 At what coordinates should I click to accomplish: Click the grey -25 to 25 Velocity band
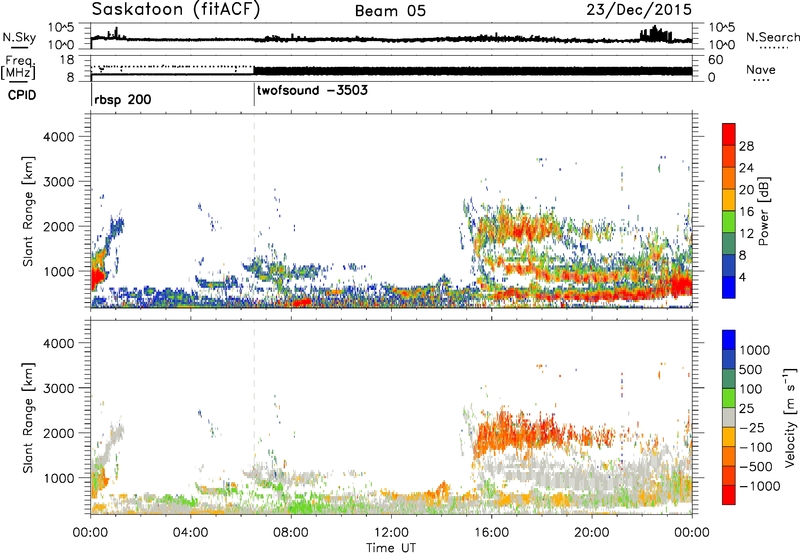tap(729, 417)
